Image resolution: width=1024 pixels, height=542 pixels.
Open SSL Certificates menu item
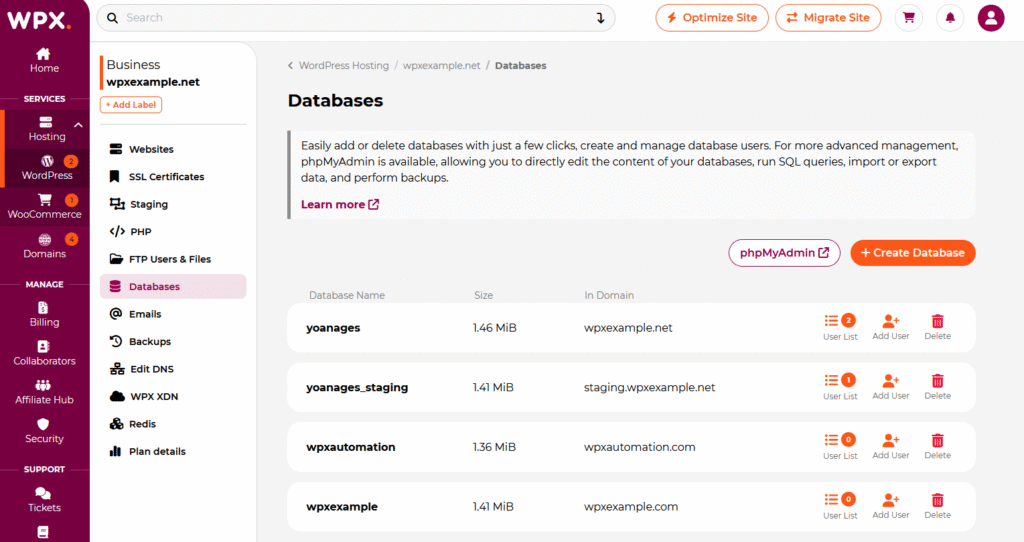[x=173, y=176]
